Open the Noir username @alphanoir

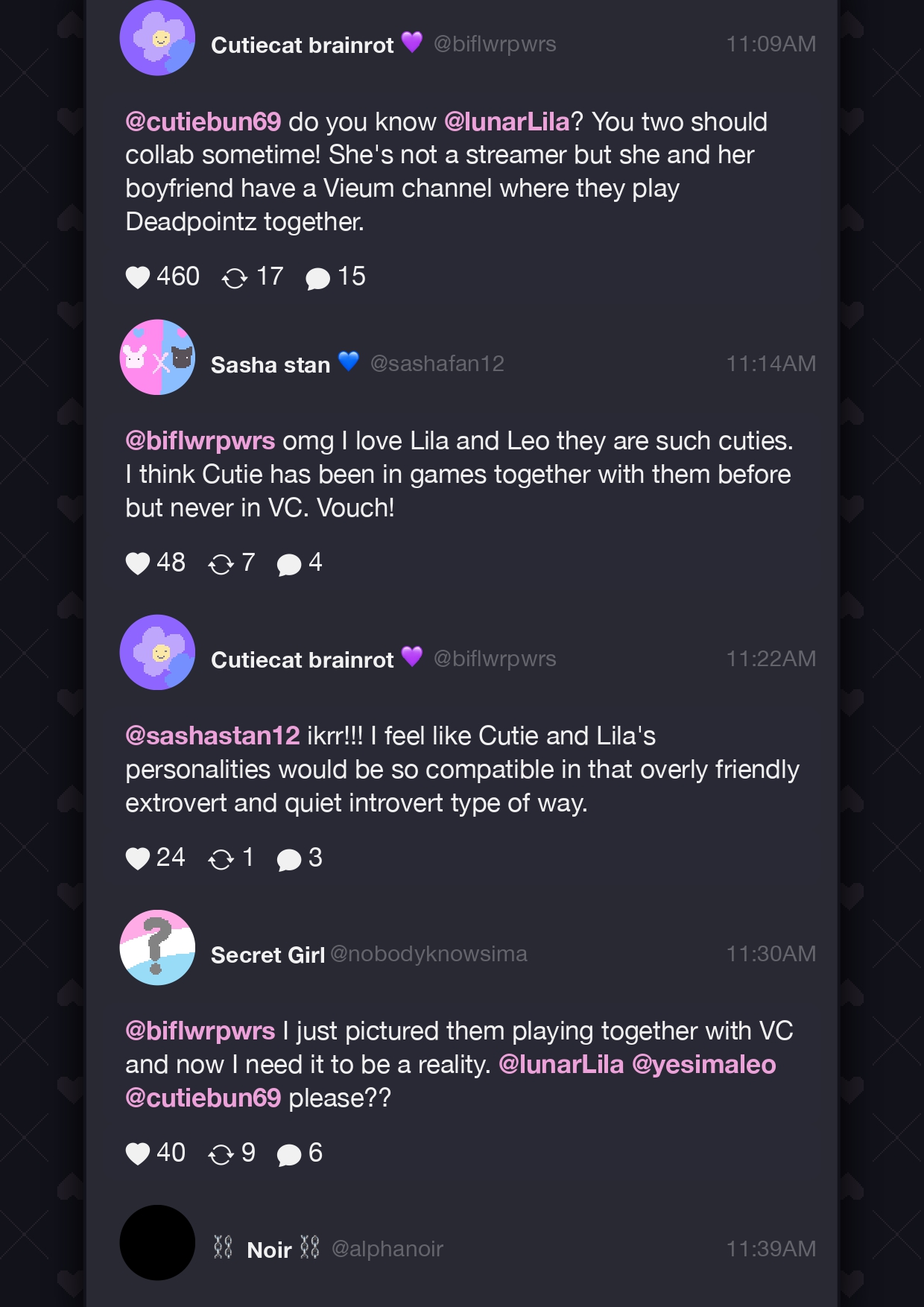pyautogui.click(x=387, y=1249)
